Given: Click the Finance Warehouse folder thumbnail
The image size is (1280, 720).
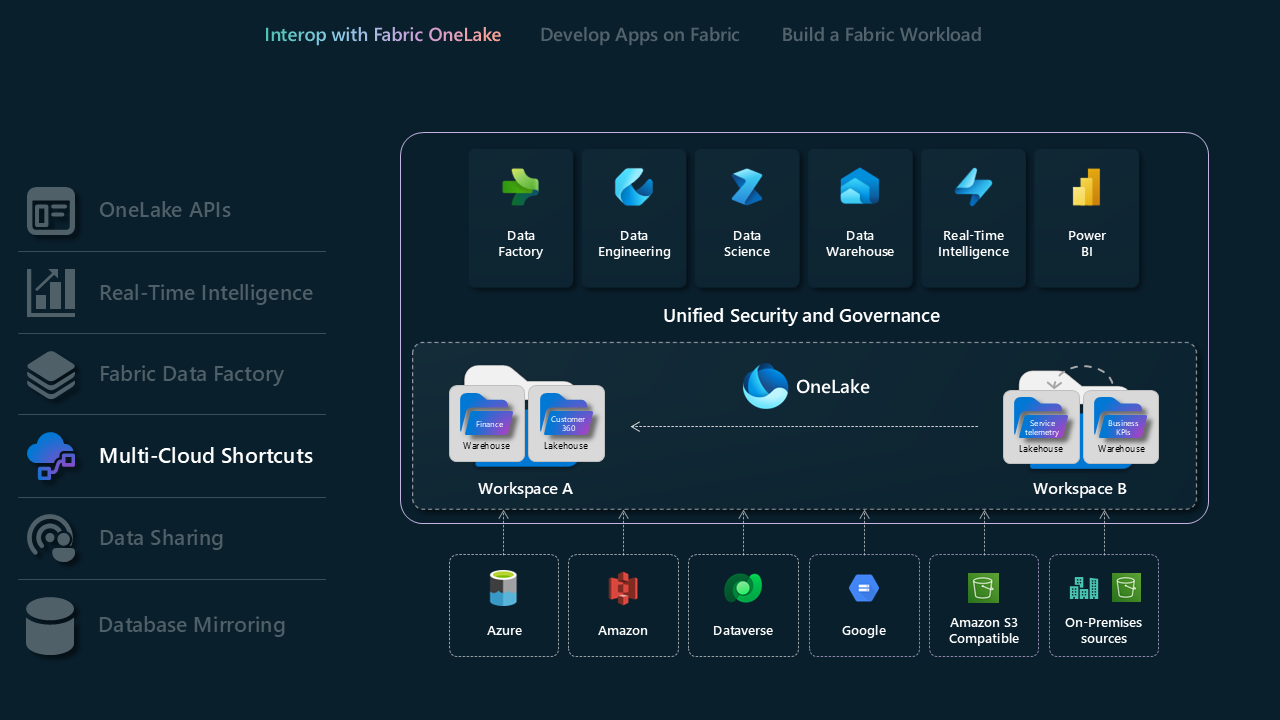Looking at the screenshot, I should (487, 422).
